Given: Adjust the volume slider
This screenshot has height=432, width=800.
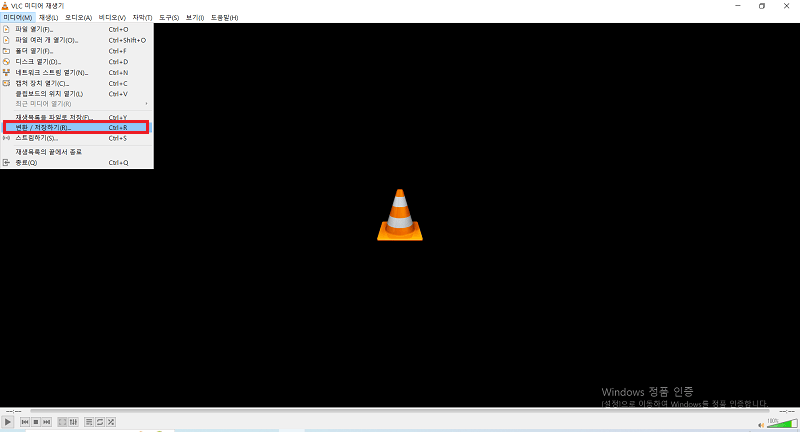Looking at the screenshot, I should [782, 423].
